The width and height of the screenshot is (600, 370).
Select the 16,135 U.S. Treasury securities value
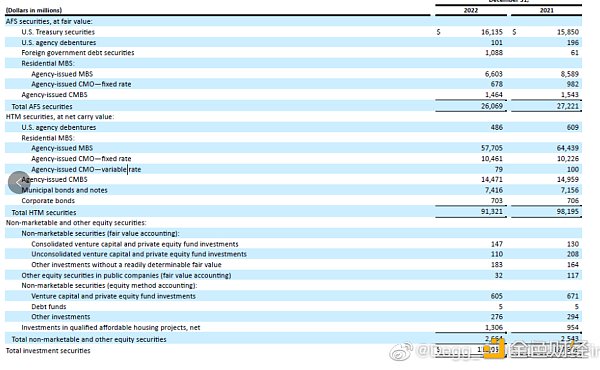[x=492, y=32]
